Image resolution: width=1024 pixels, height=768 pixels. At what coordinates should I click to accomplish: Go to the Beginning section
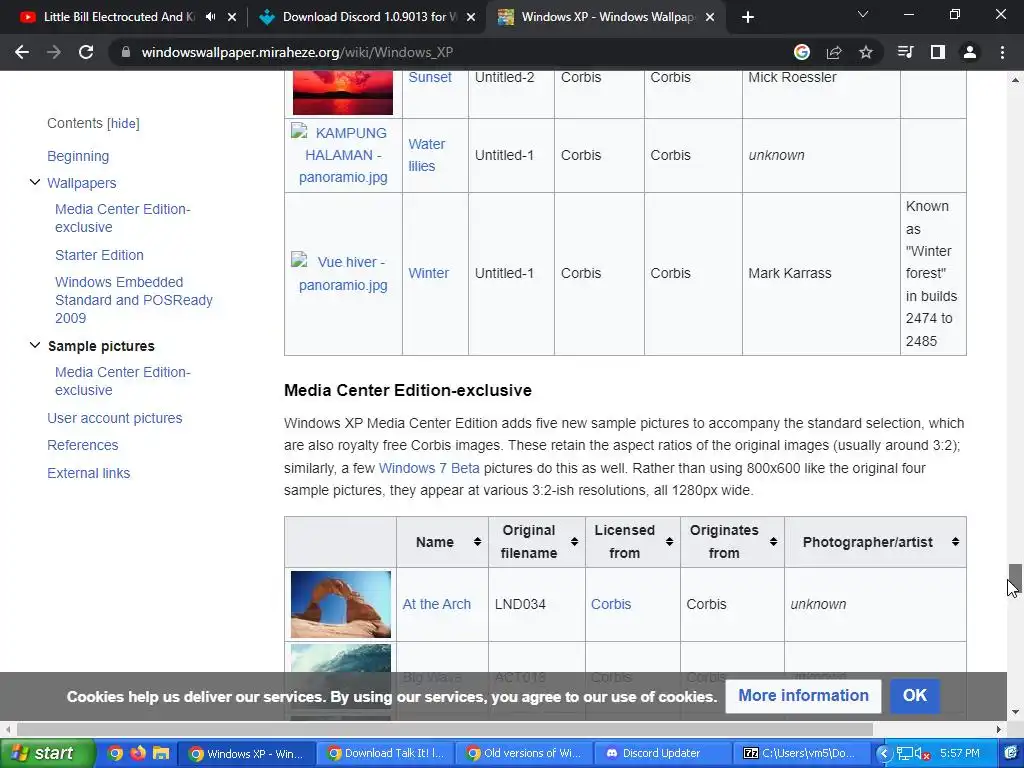[x=78, y=156]
